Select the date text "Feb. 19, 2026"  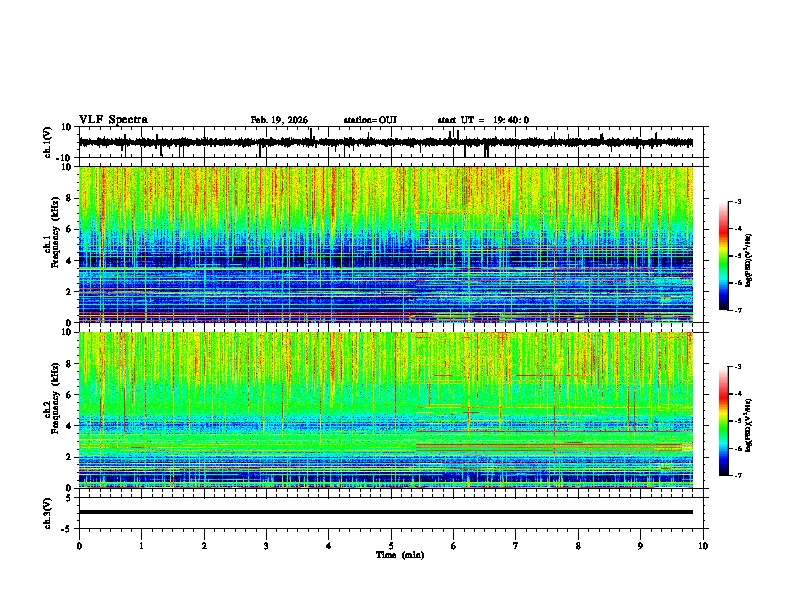[279, 120]
